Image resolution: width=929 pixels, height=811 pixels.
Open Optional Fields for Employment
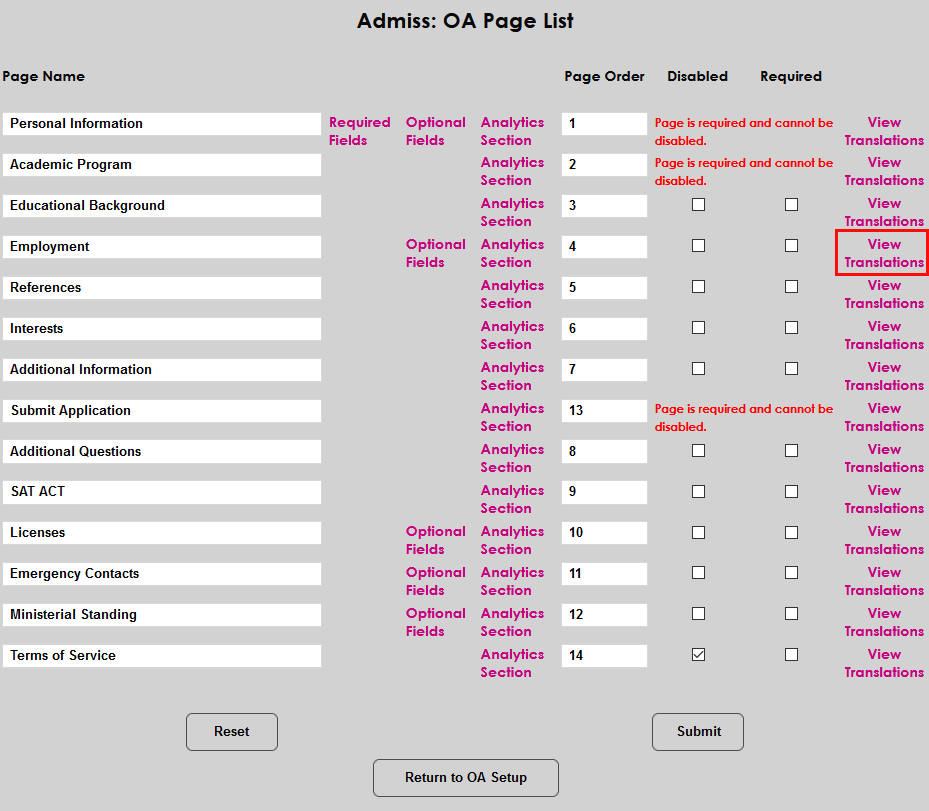coord(435,253)
